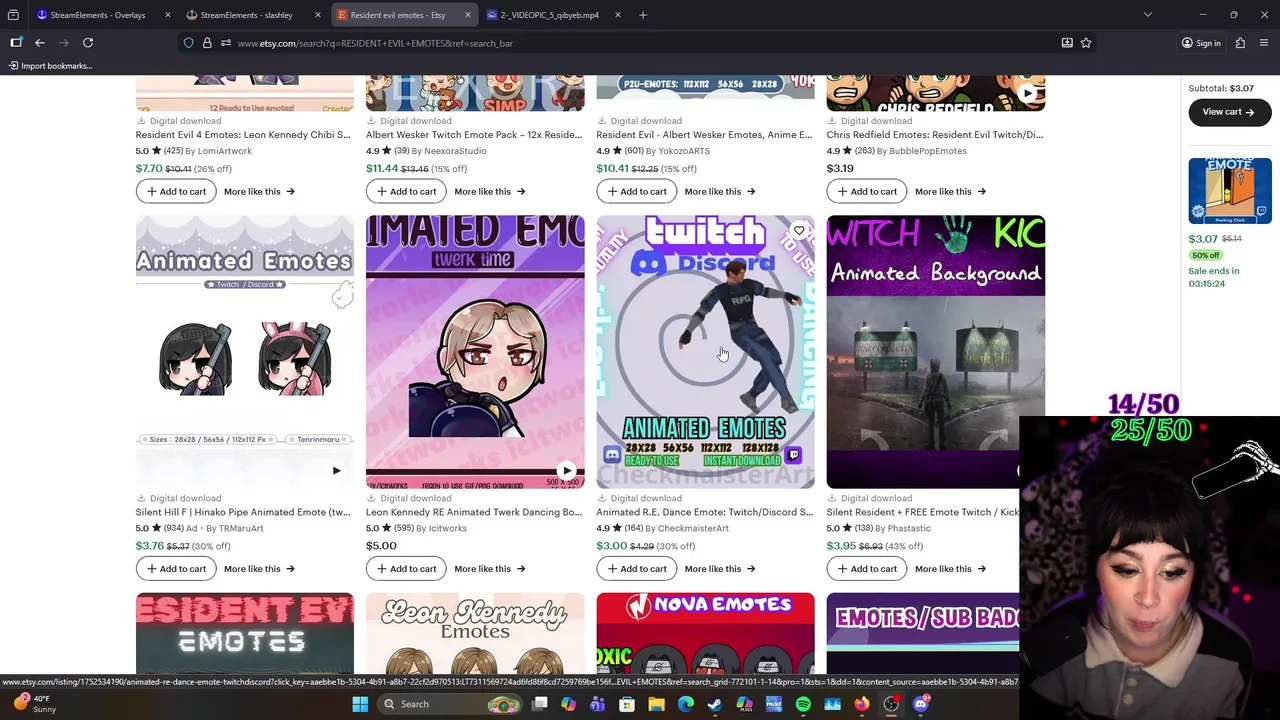Open the Leon Kennedy Twerk listing thumbnail

475,352
